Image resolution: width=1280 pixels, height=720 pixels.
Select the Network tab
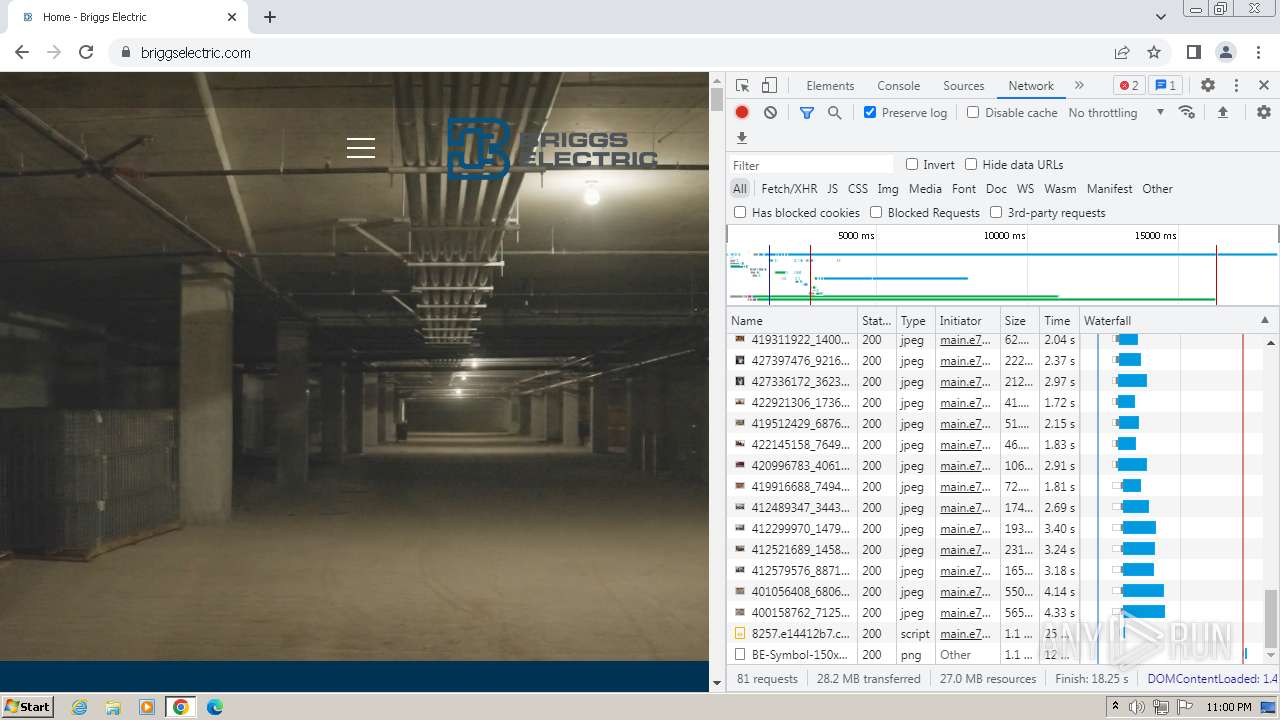pos(1031,85)
